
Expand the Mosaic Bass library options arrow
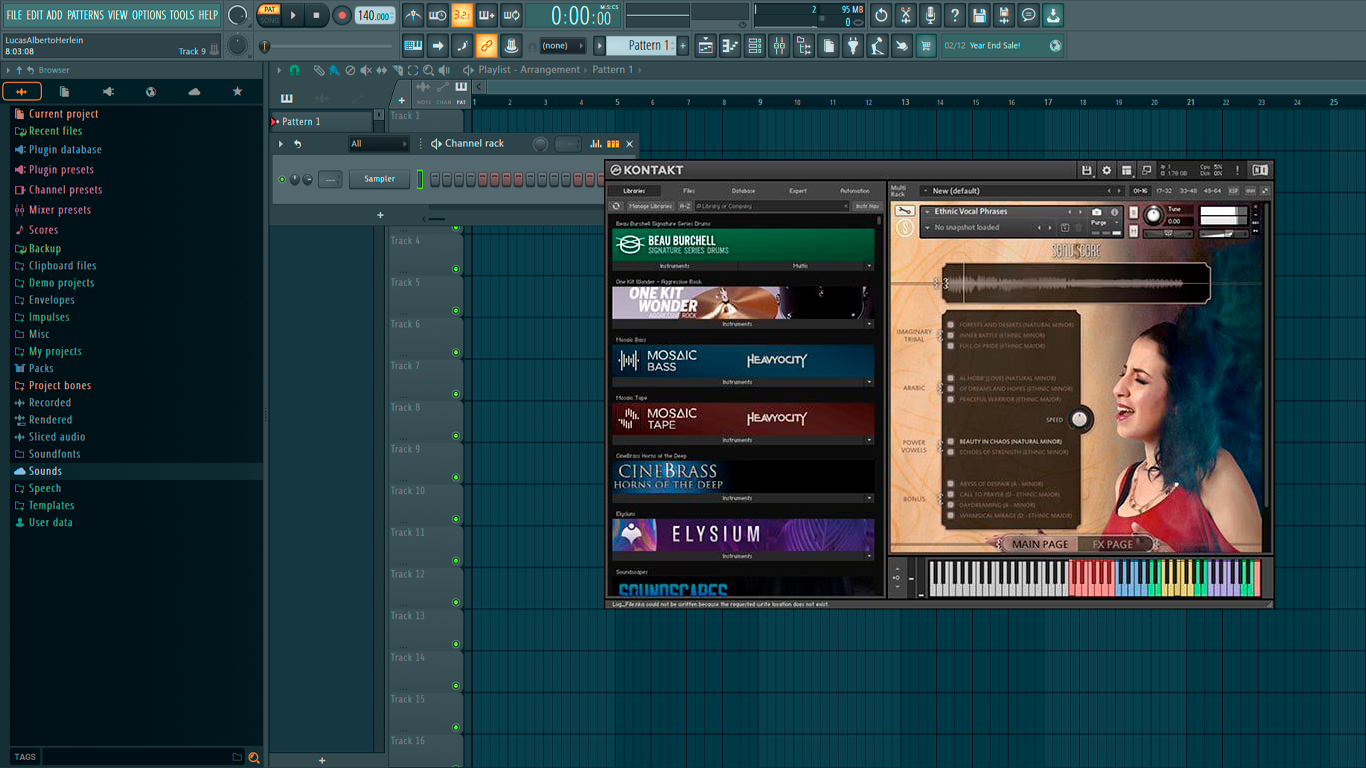point(869,382)
